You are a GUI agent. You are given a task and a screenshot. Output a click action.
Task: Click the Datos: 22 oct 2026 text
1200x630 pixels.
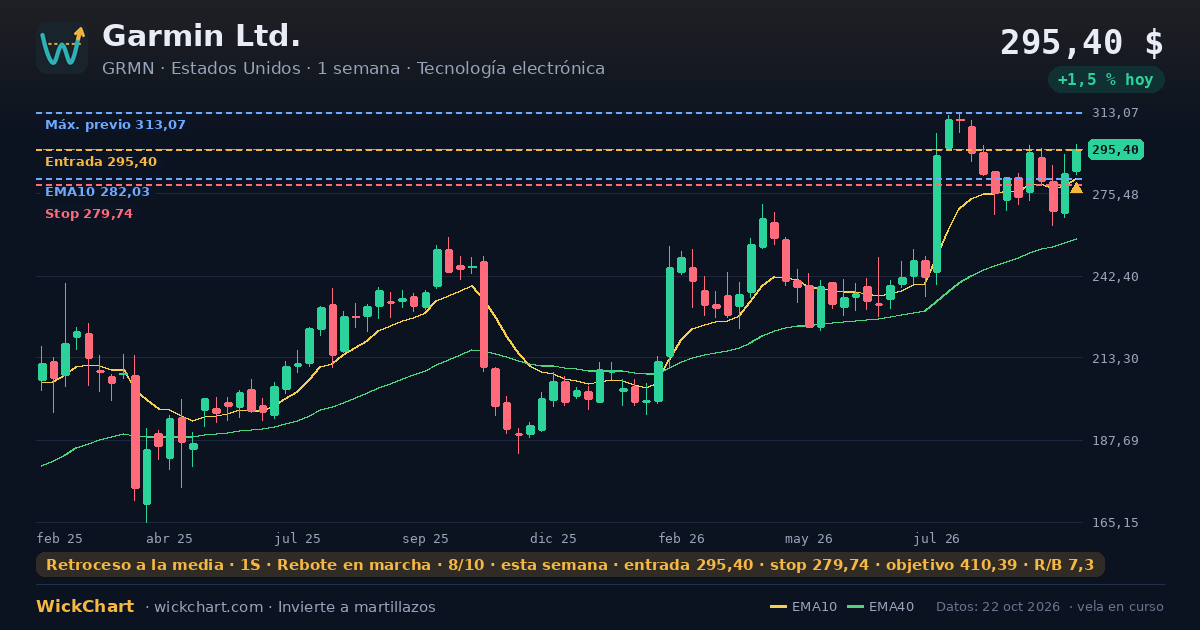click(1000, 607)
